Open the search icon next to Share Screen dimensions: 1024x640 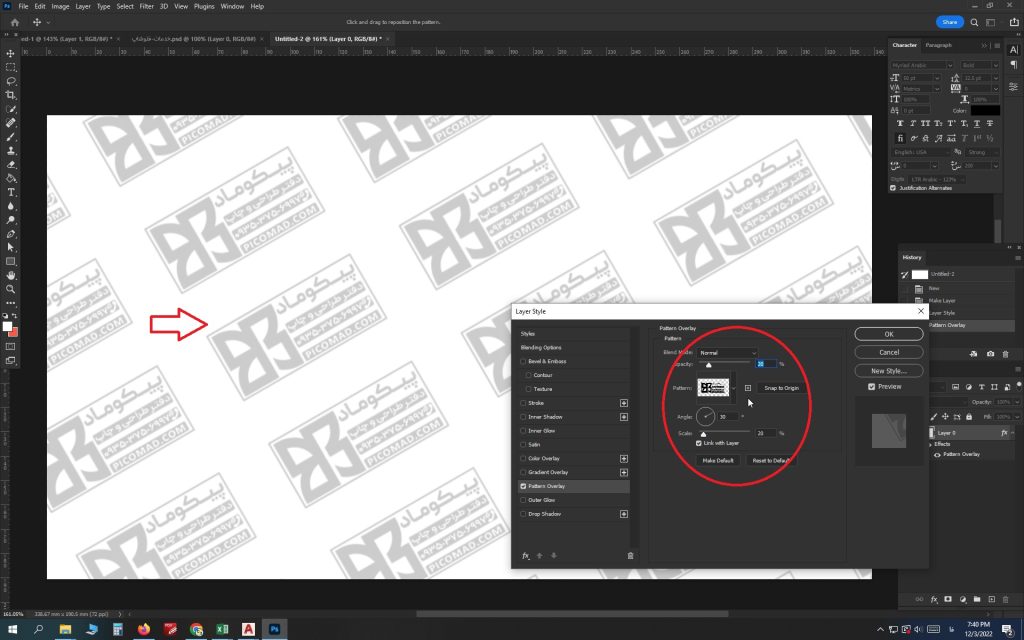974,22
